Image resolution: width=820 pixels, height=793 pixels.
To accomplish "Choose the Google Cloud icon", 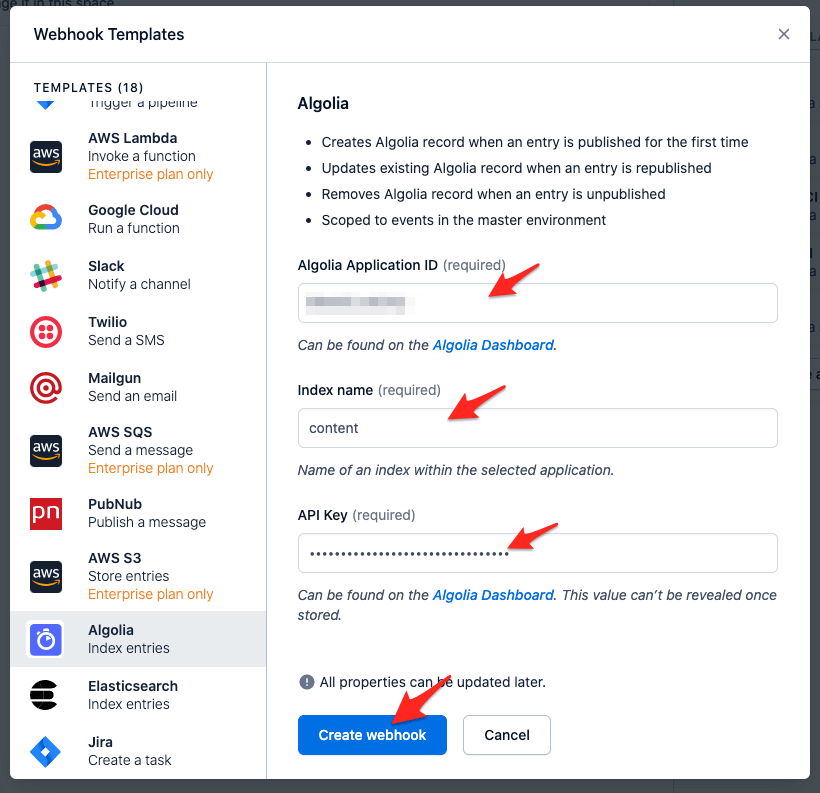I will tap(46, 218).
